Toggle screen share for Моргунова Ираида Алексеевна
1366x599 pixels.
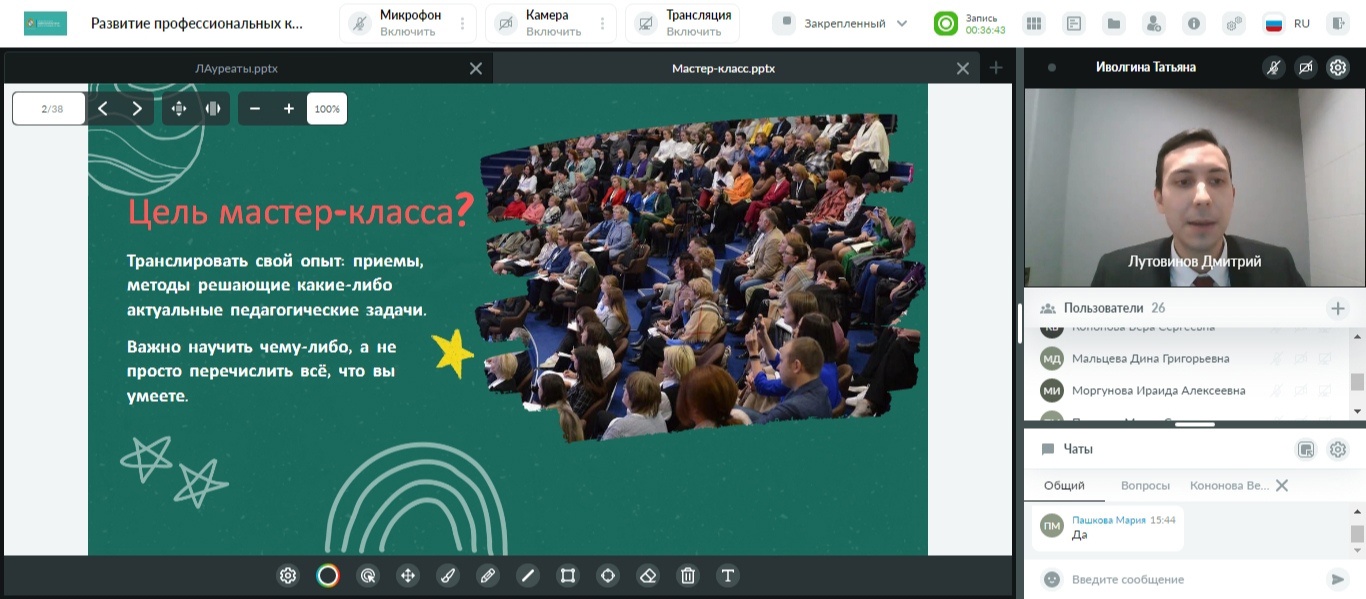click(1324, 390)
